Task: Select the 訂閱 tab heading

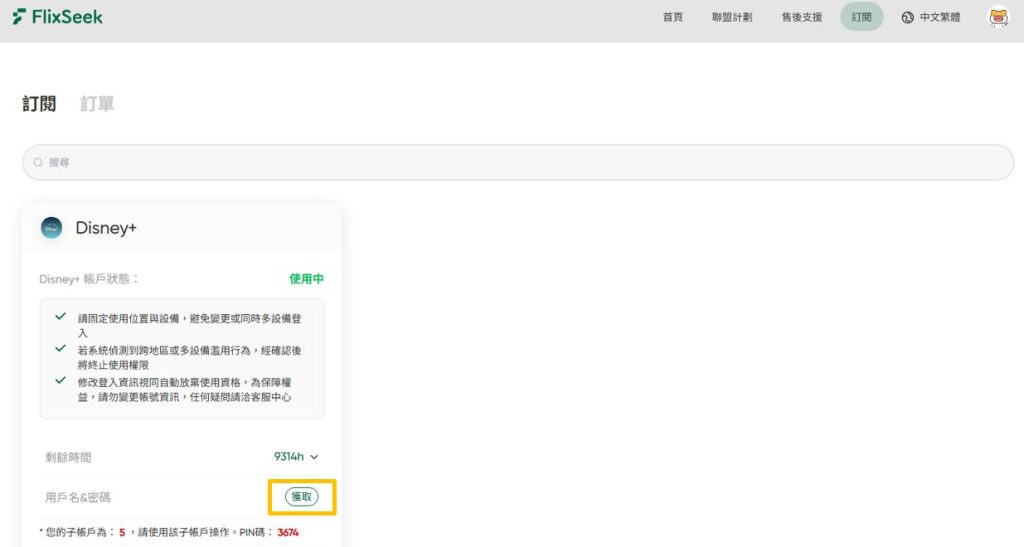Action: (x=39, y=103)
